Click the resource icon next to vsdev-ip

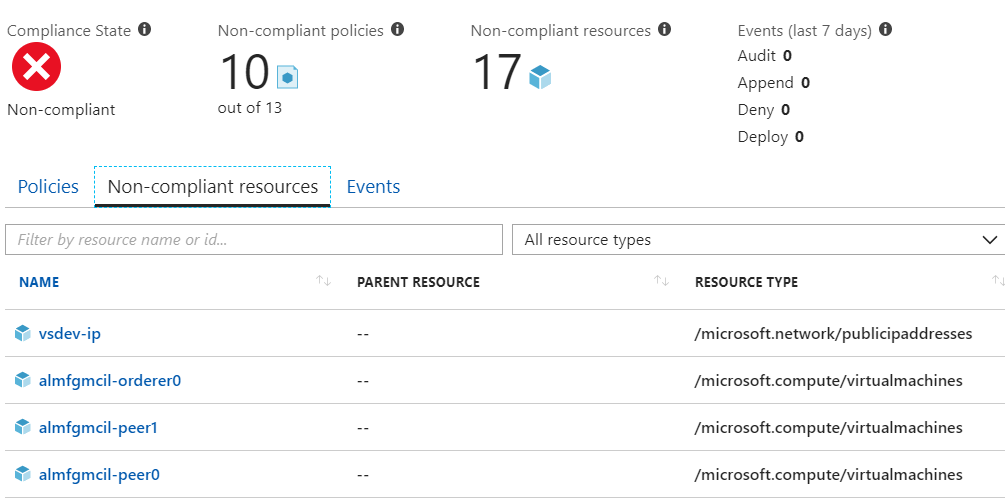tap(23, 333)
